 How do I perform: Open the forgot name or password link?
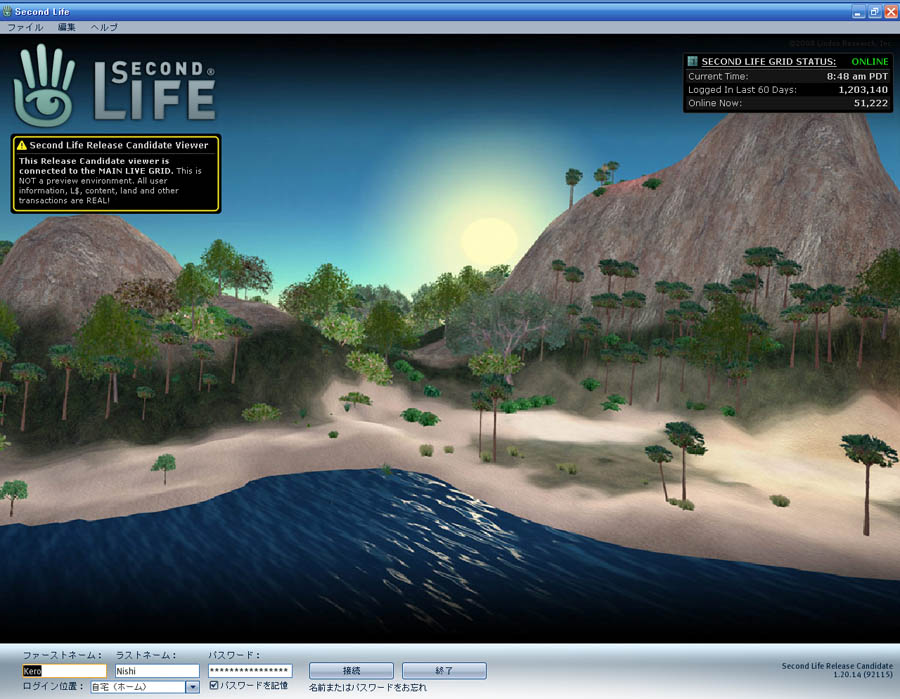(367, 687)
